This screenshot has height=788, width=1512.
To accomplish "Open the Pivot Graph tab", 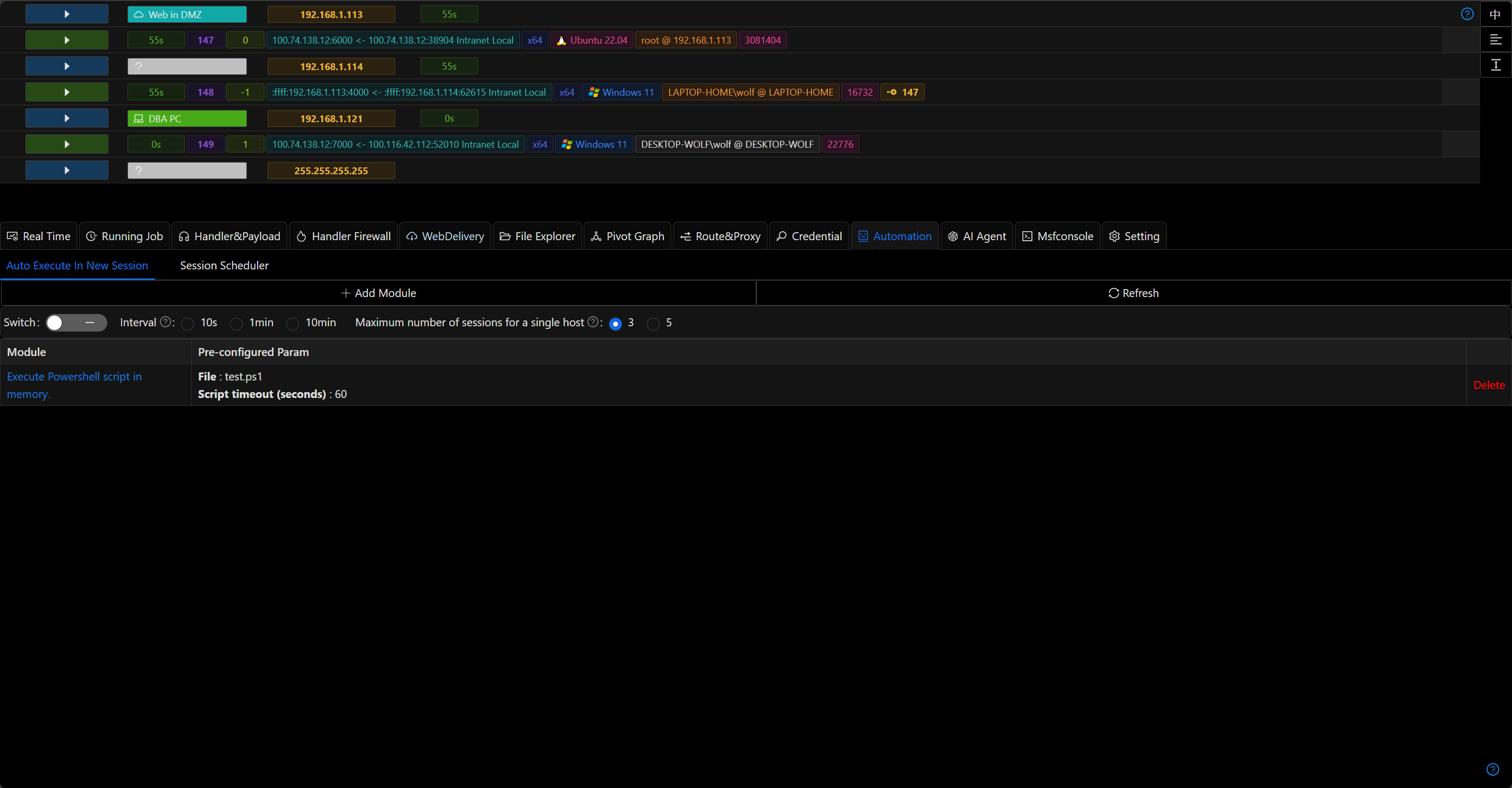I will pyautogui.click(x=627, y=236).
